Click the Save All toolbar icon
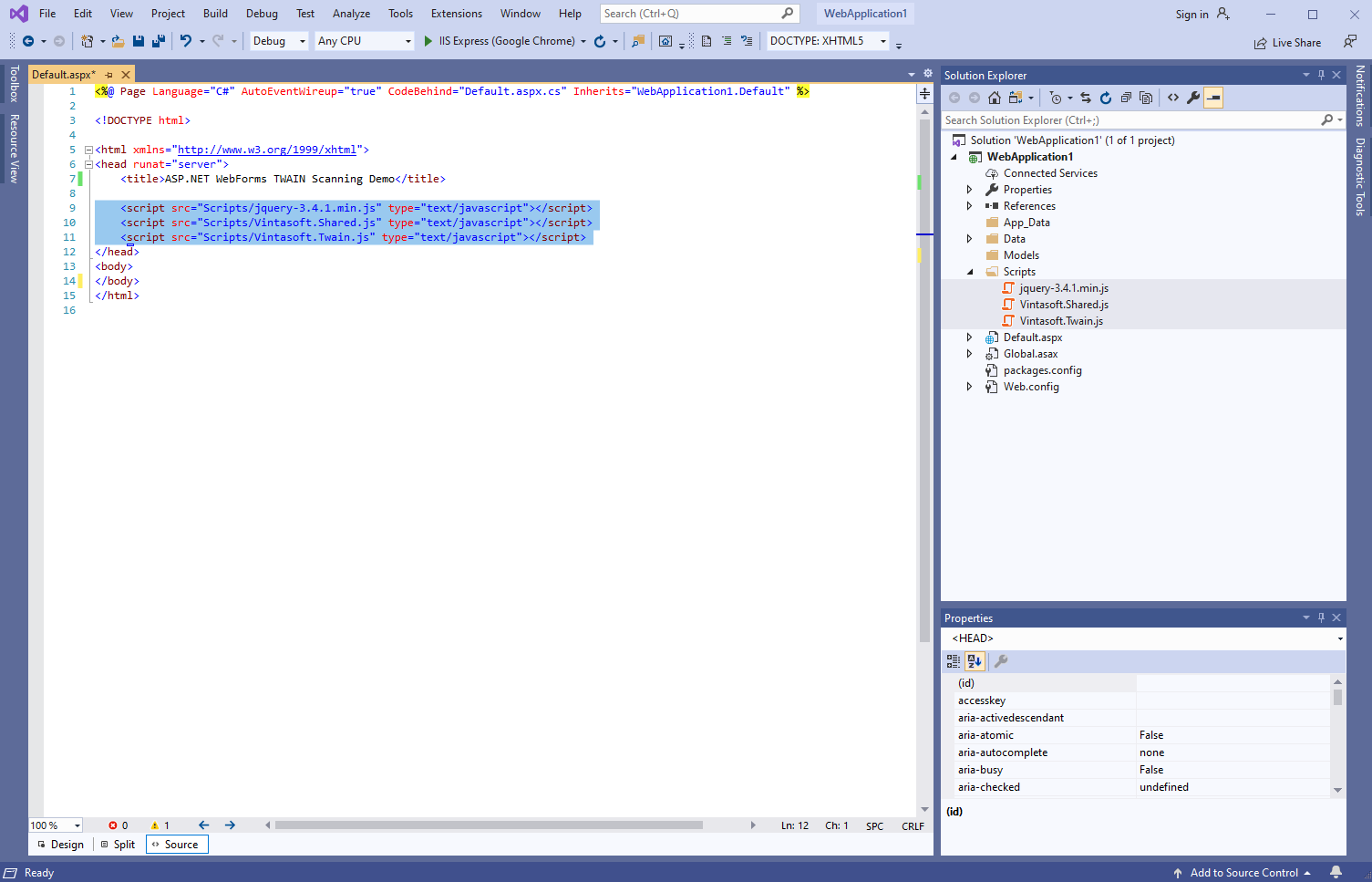The width and height of the screenshot is (1372, 882). point(158,41)
